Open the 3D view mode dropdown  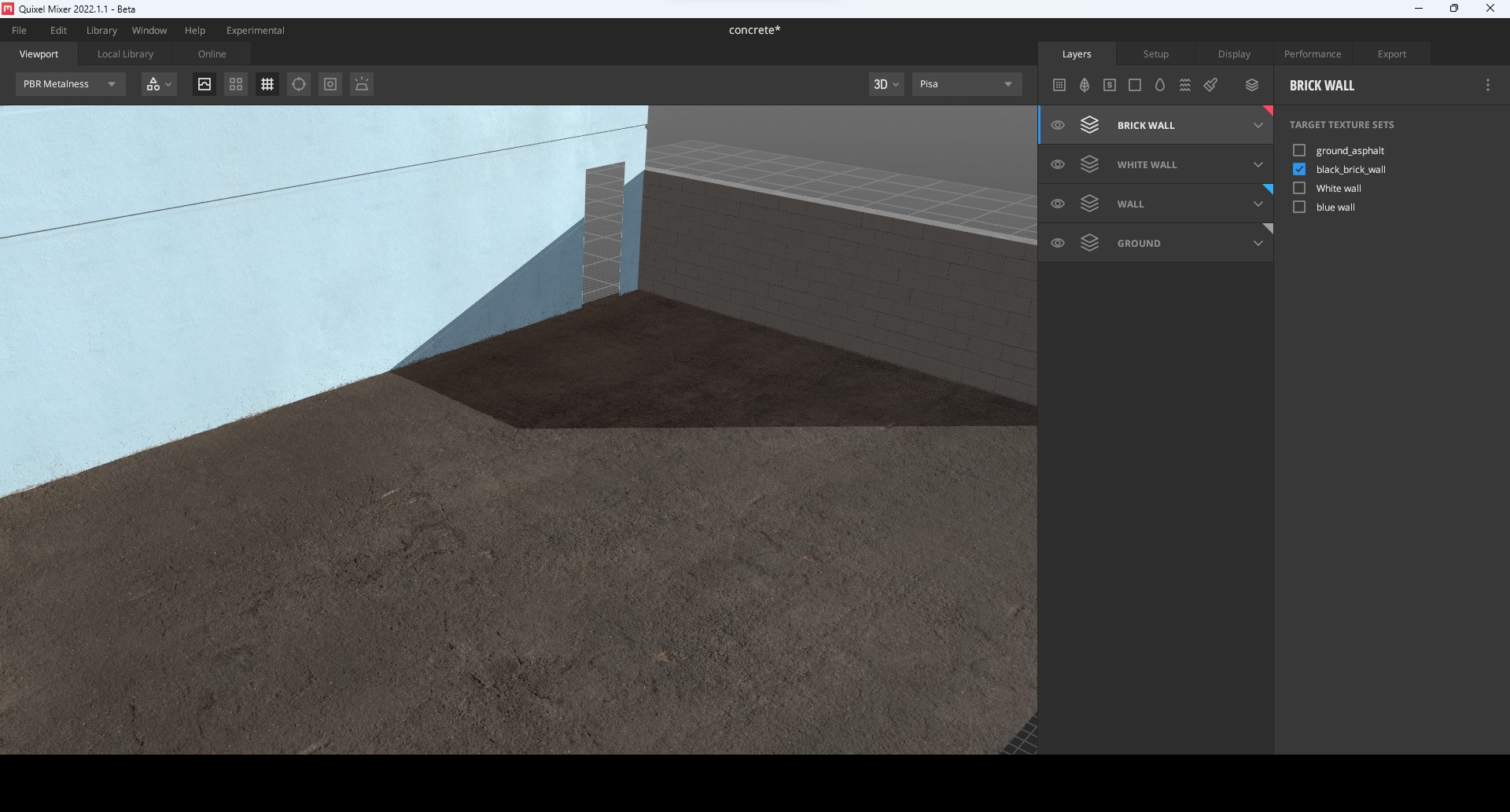[x=886, y=84]
